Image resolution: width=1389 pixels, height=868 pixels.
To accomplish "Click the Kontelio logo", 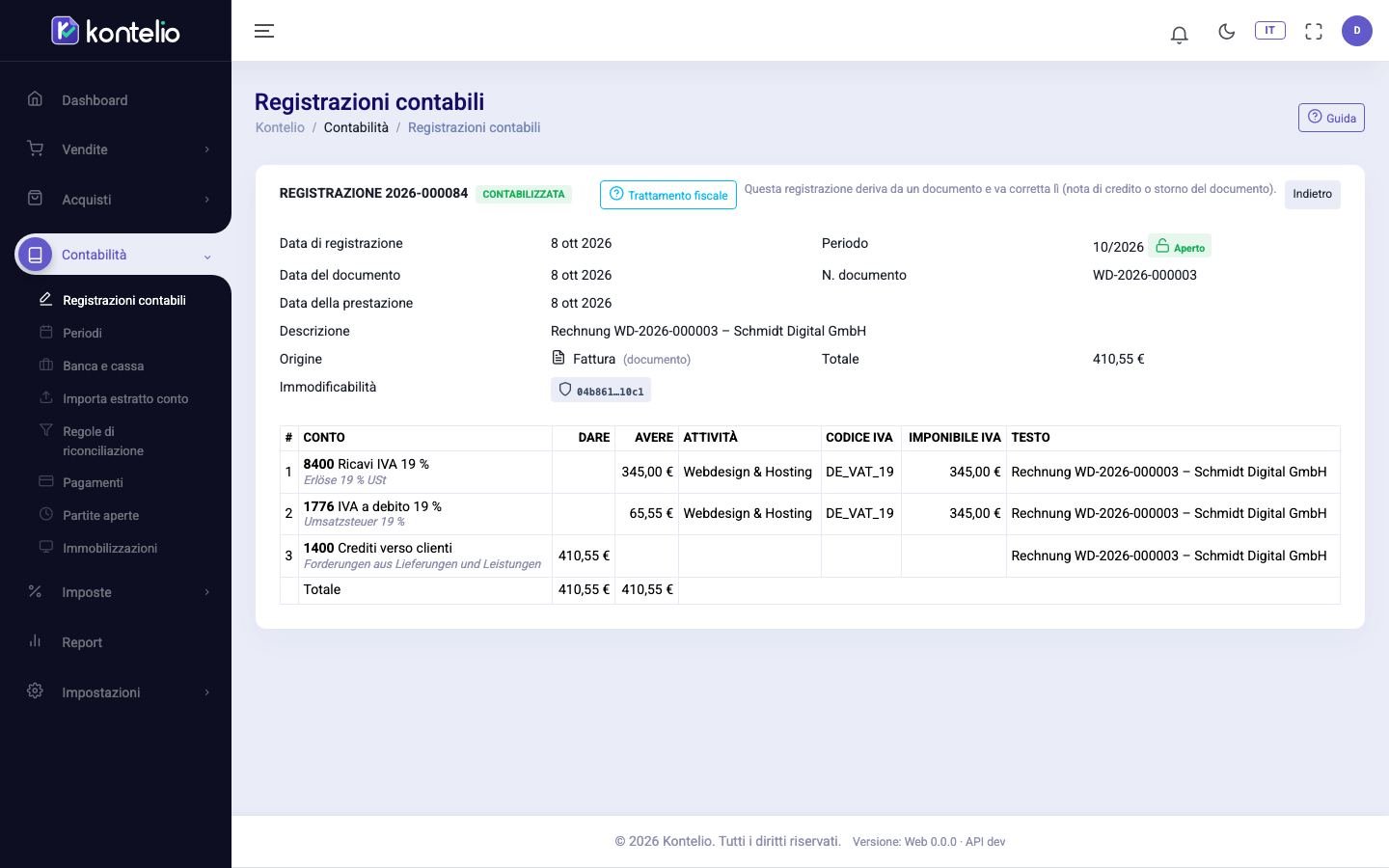I will pyautogui.click(x=116, y=31).
